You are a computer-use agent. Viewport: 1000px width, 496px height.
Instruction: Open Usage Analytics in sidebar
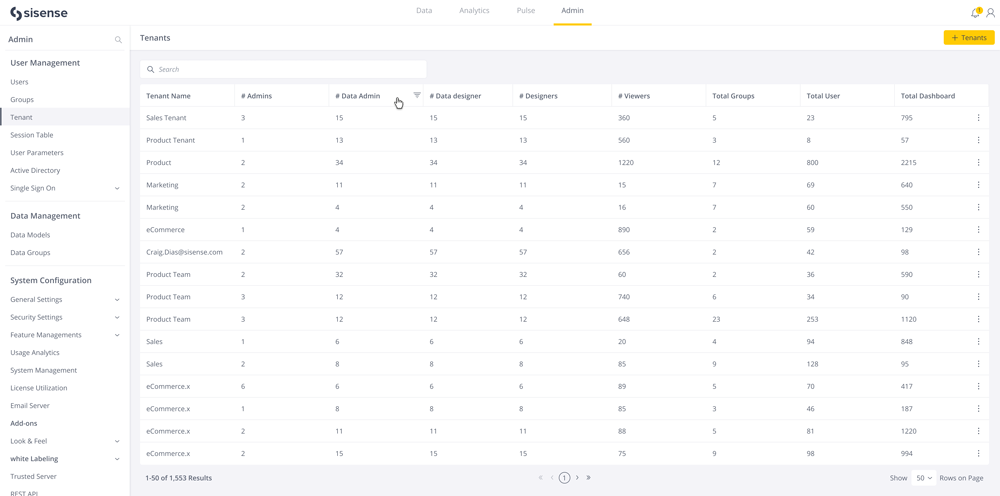(x=35, y=353)
